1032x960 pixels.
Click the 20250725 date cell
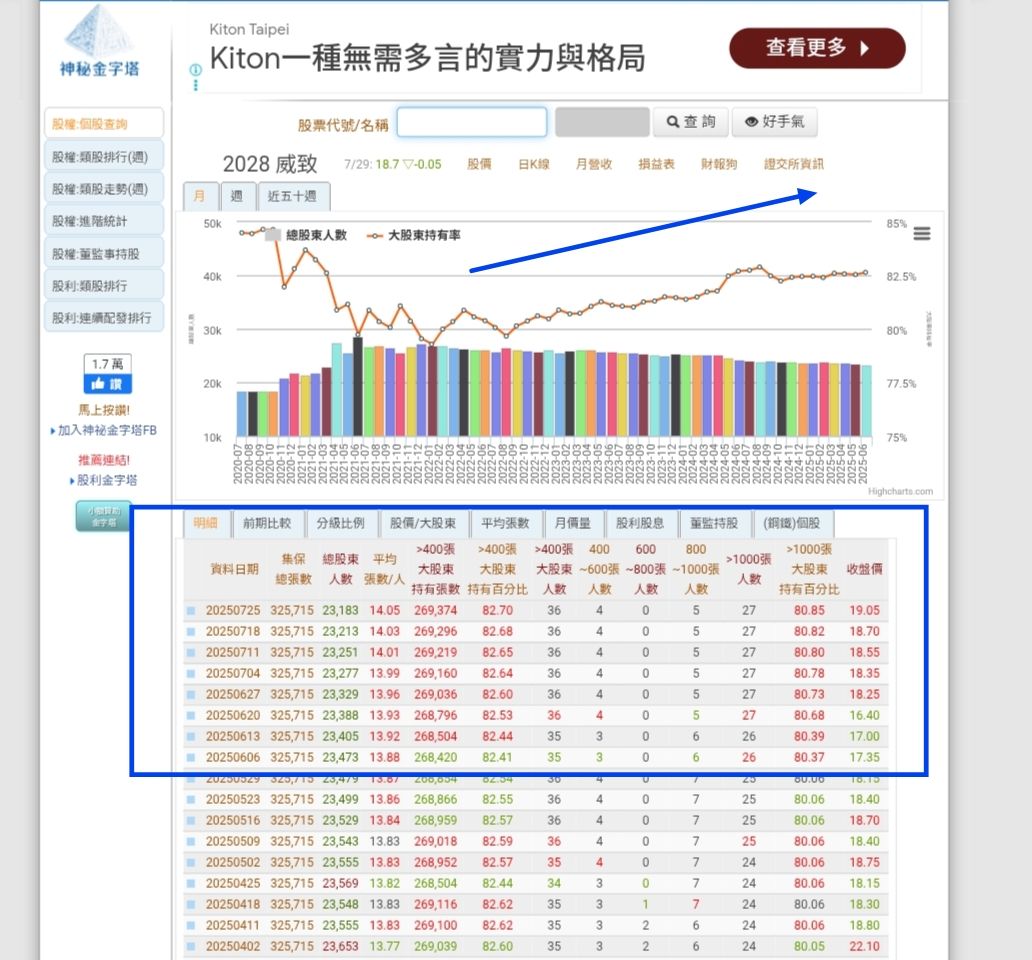pos(233,611)
